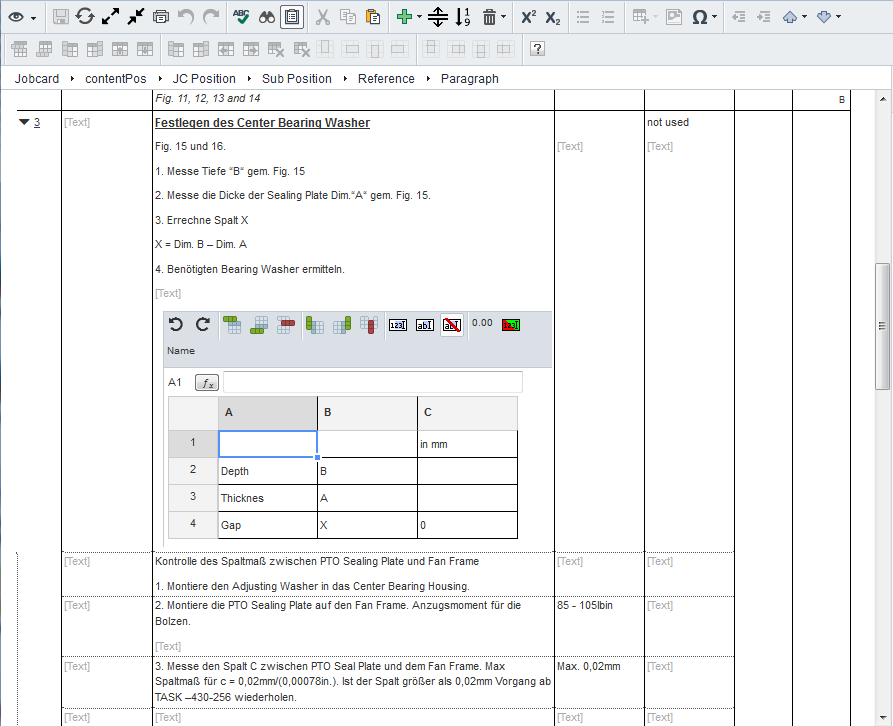The width and height of the screenshot is (893, 726).
Task: Open the green plus add dropdown arrow
Action: [420, 17]
